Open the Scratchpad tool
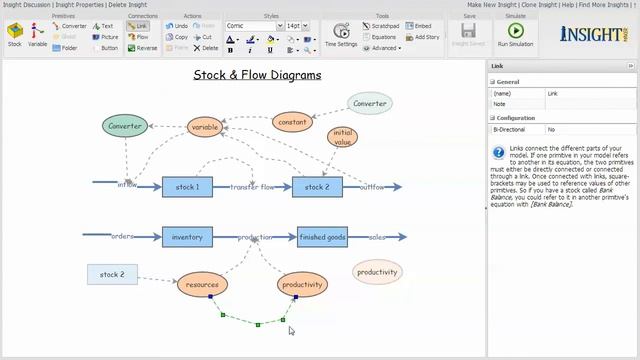Viewport: 640px width, 360px height. coord(381,26)
